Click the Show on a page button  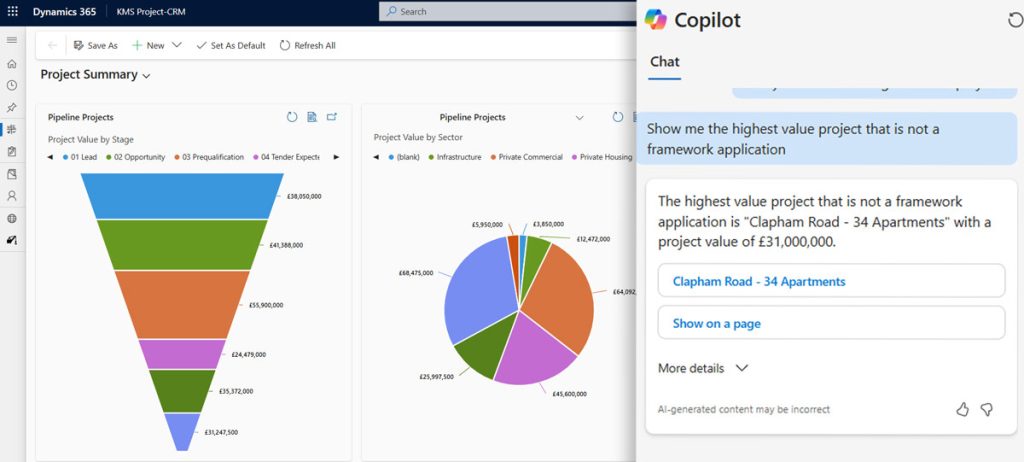[716, 323]
